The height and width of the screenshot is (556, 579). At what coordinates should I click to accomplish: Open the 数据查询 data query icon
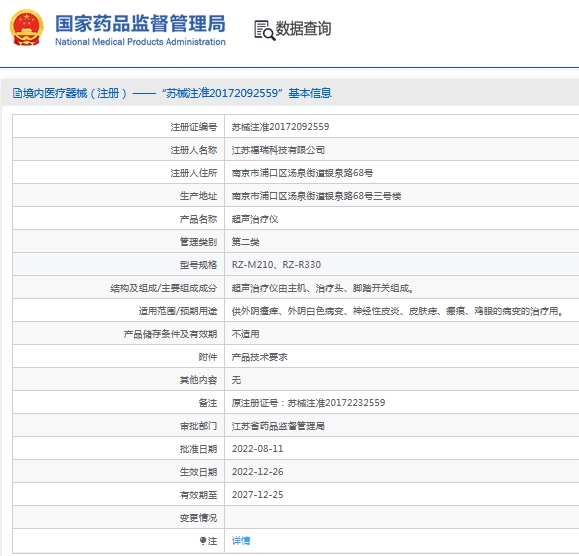click(265, 30)
